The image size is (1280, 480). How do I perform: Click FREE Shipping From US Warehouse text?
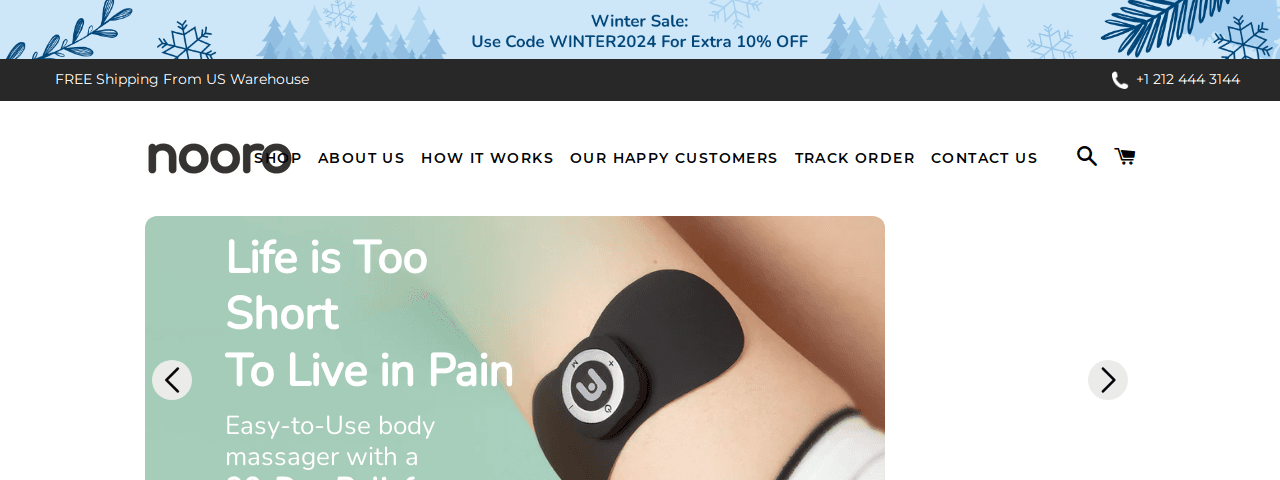click(182, 79)
